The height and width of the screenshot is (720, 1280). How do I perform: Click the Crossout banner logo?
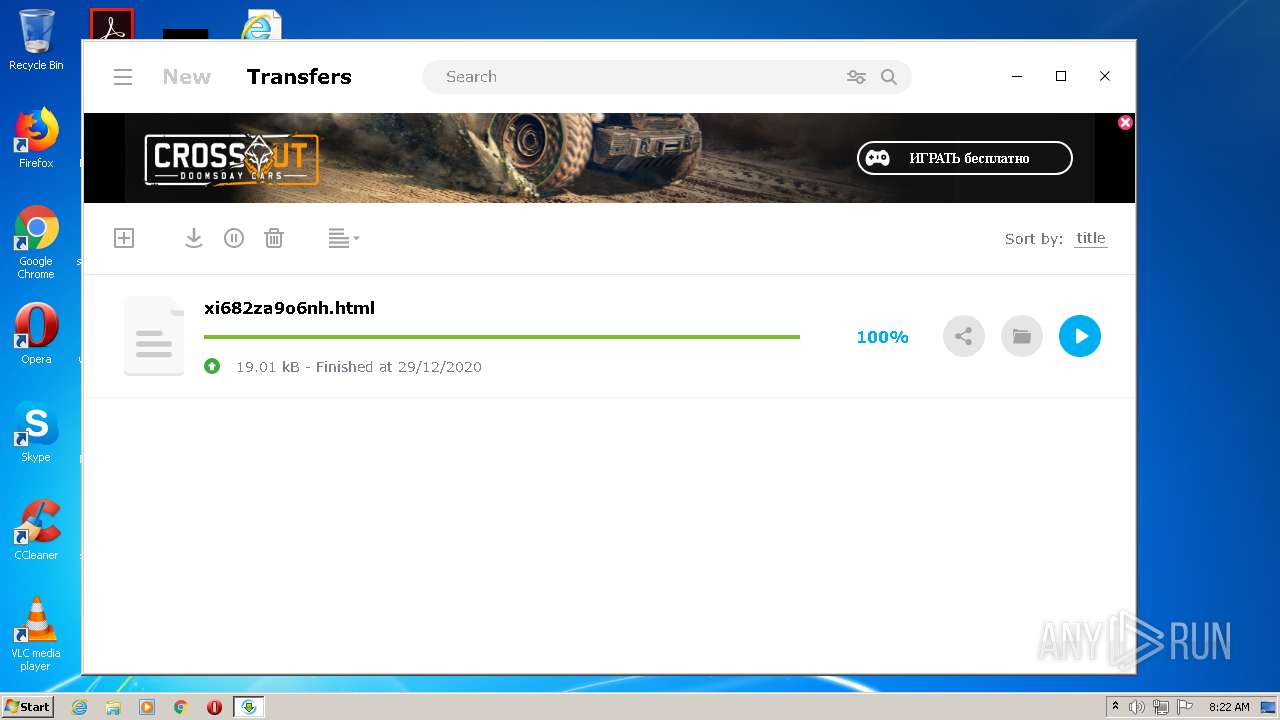(x=232, y=160)
